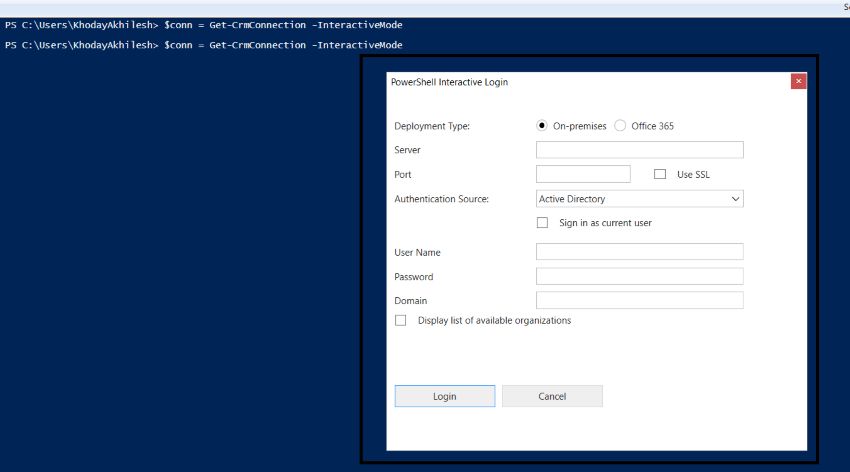The width and height of the screenshot is (850, 472).
Task: Focus the Domain field
Action: point(640,300)
